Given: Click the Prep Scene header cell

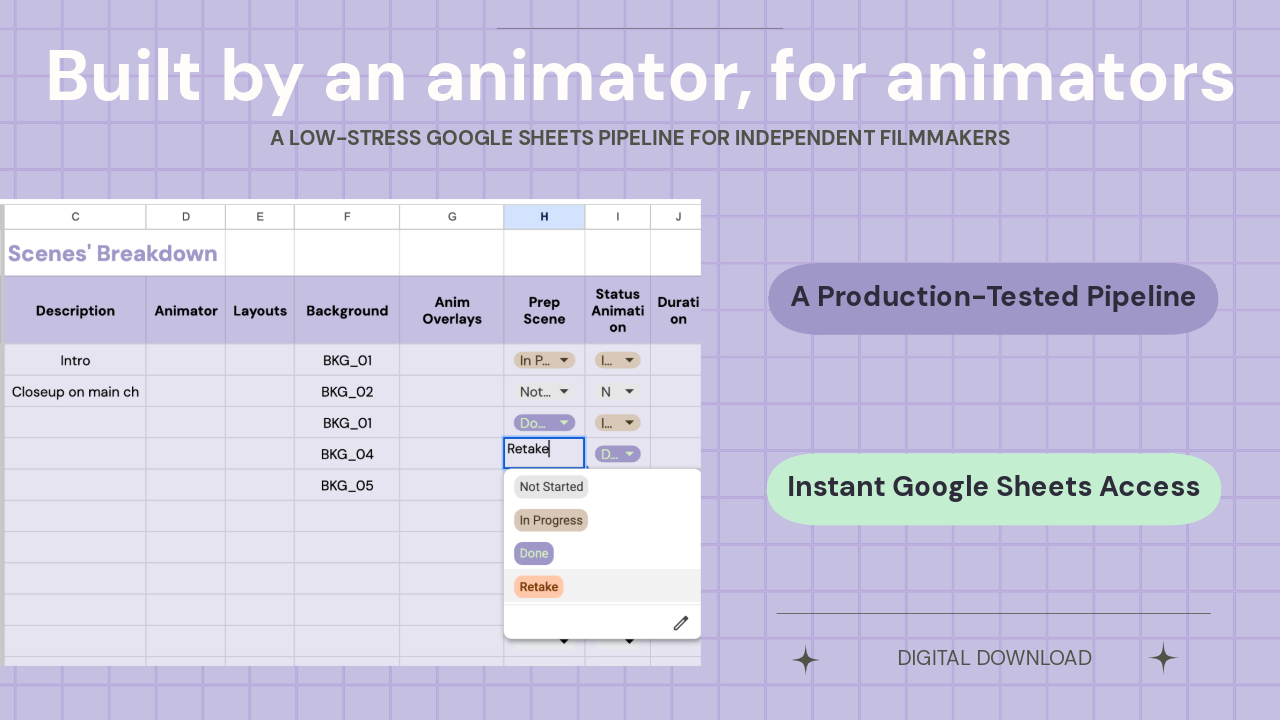Looking at the screenshot, I should click(x=544, y=311).
